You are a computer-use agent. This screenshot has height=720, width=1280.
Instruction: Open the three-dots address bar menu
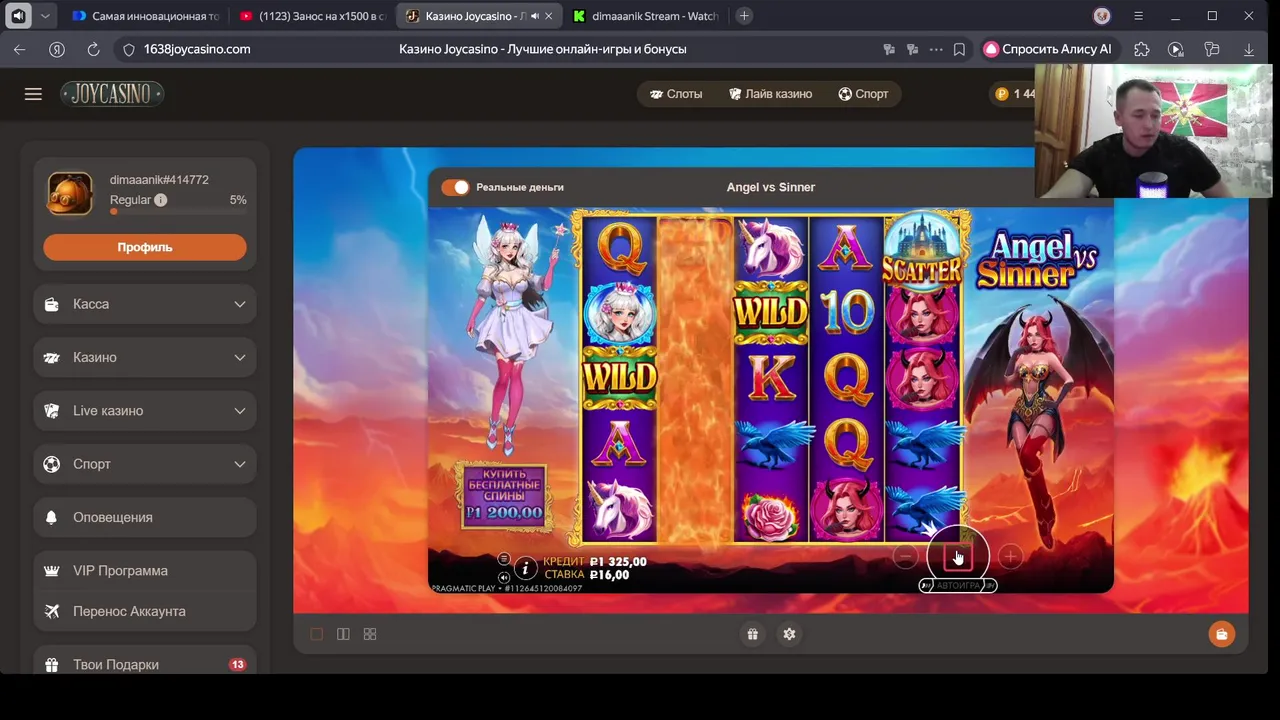pyautogui.click(x=936, y=49)
